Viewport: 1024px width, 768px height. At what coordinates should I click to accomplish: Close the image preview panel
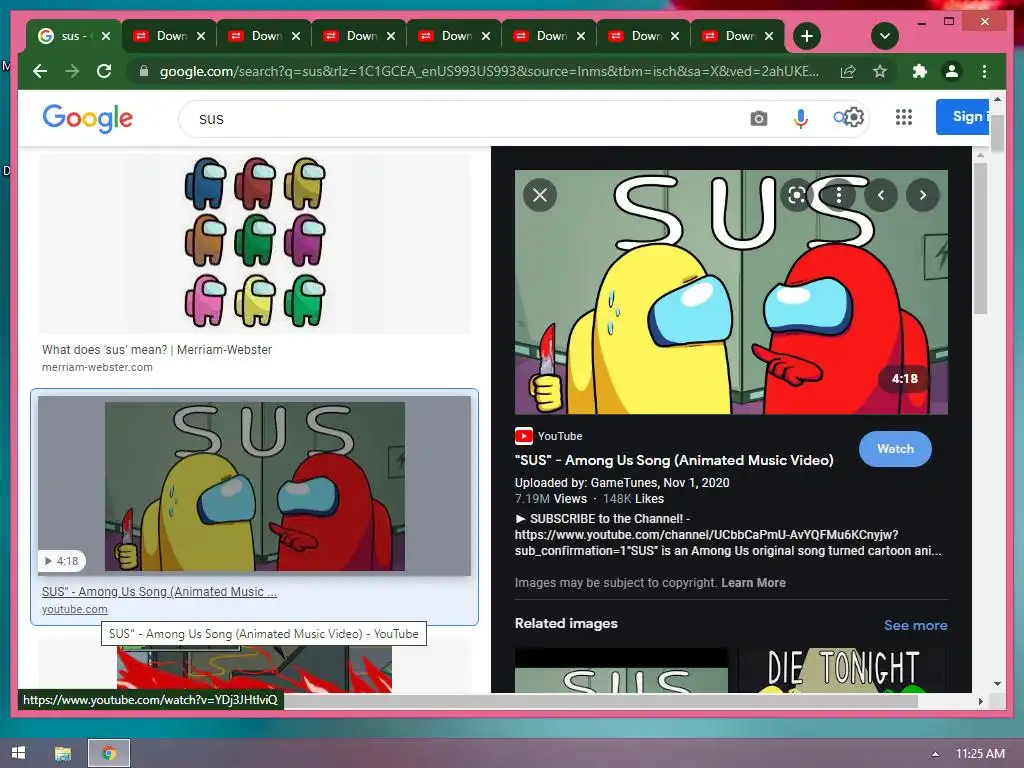tap(540, 195)
